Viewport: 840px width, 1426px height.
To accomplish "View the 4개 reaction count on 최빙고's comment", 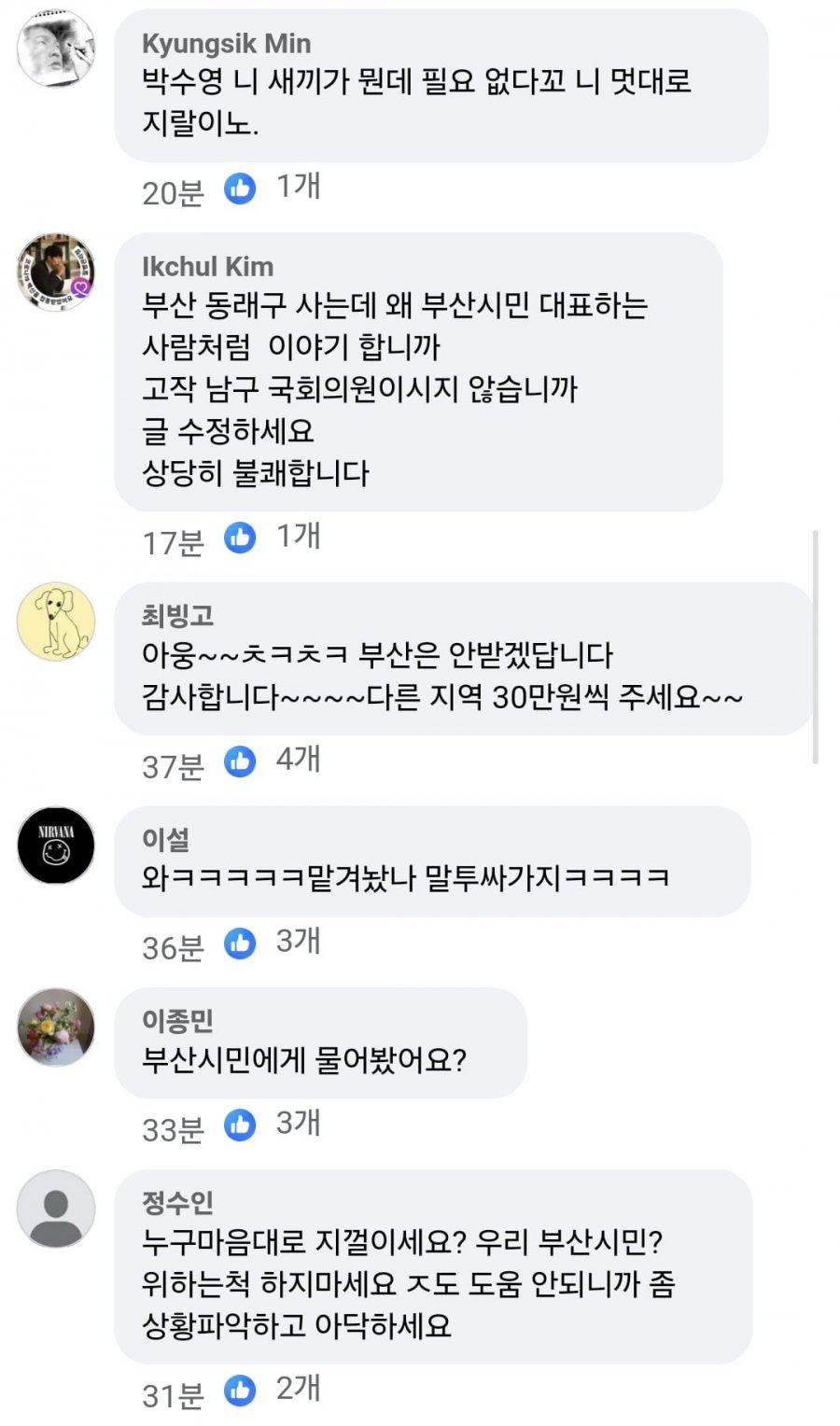I will 298,761.
